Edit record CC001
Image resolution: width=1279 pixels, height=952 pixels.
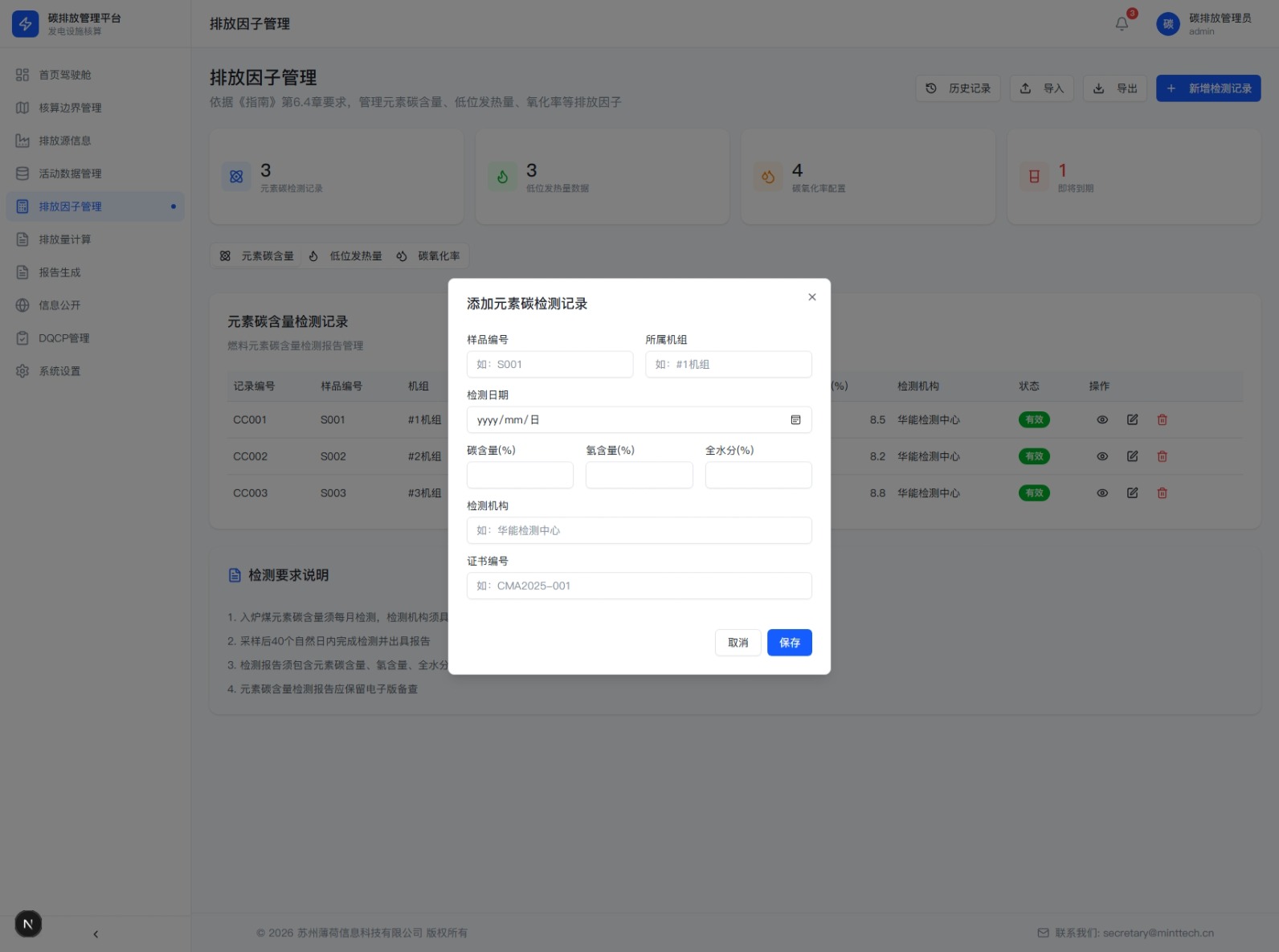click(1132, 420)
